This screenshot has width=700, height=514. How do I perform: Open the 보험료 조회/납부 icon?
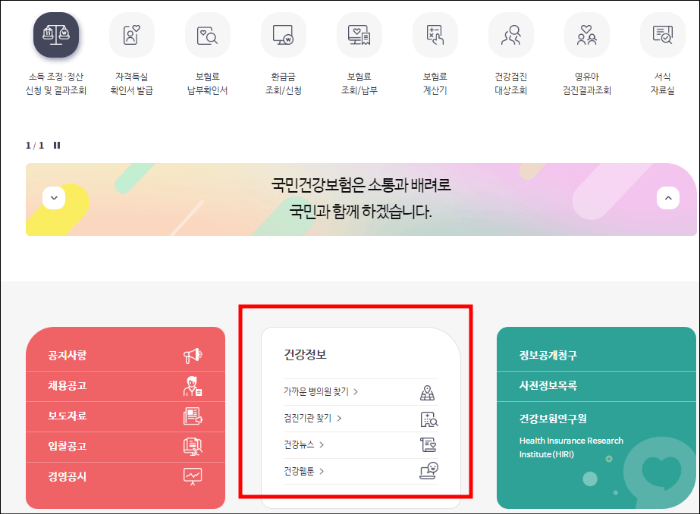pyautogui.click(x=359, y=35)
